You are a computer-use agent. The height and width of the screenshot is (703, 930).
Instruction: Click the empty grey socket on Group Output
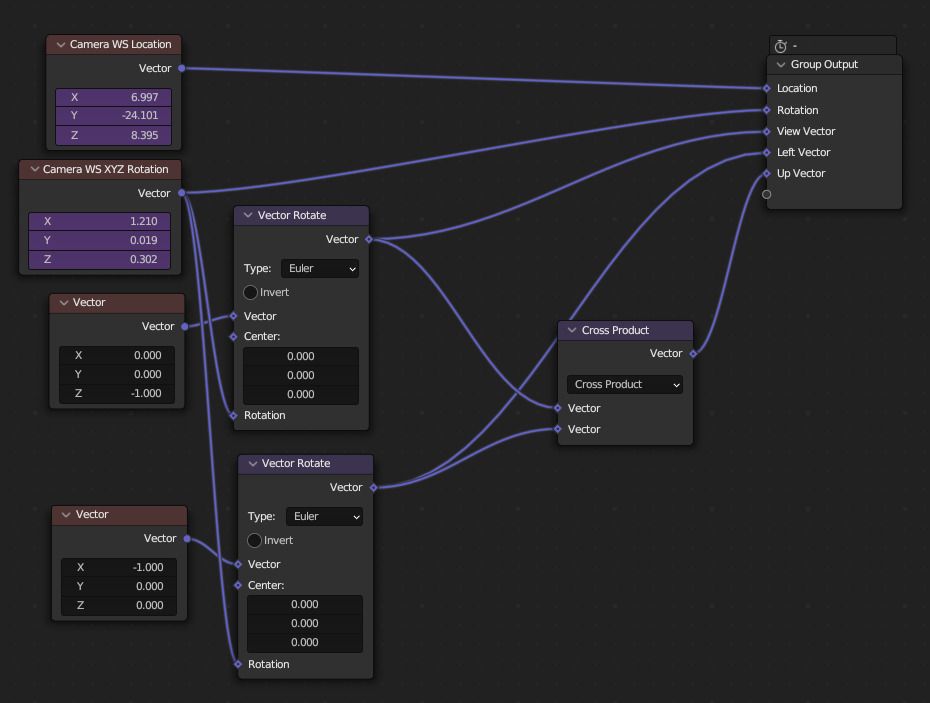[767, 195]
